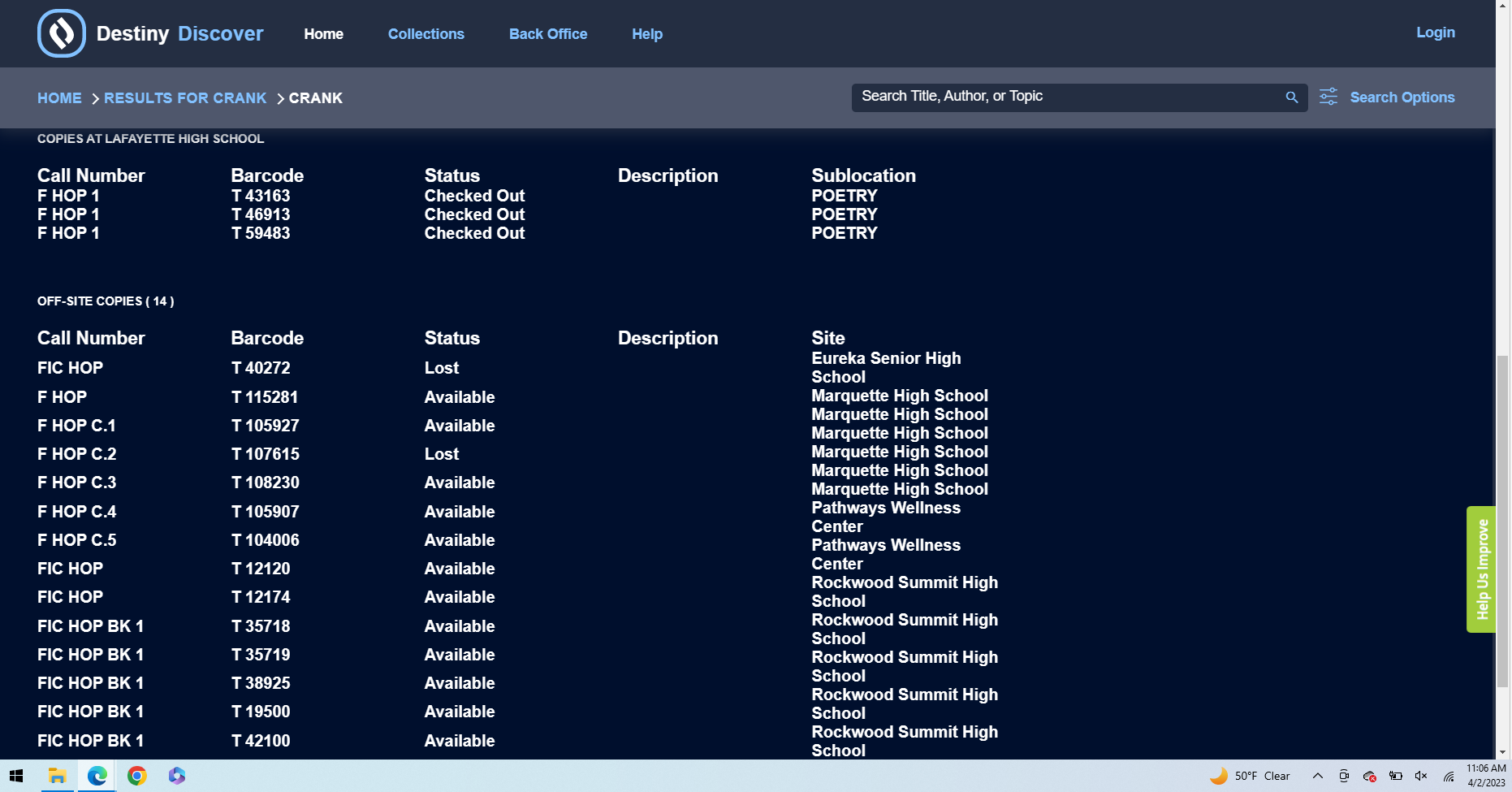Go to the Home tab
Screen dimensions: 1512x792
click(324, 34)
